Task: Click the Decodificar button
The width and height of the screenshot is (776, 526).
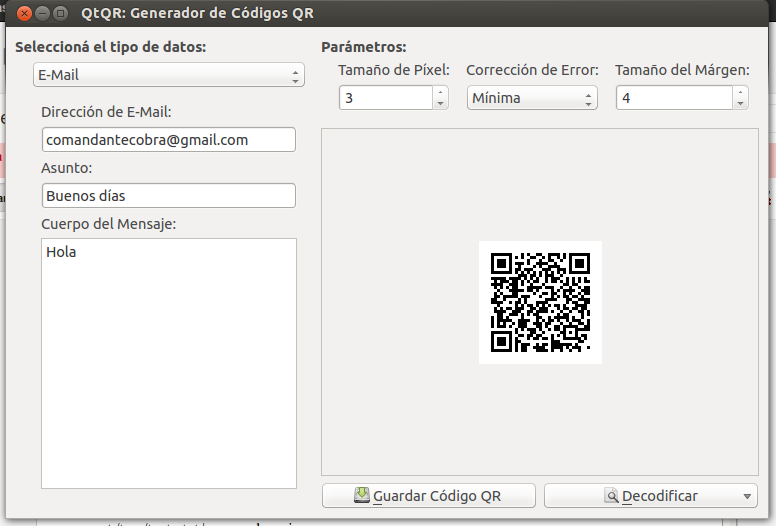Action: click(x=651, y=496)
